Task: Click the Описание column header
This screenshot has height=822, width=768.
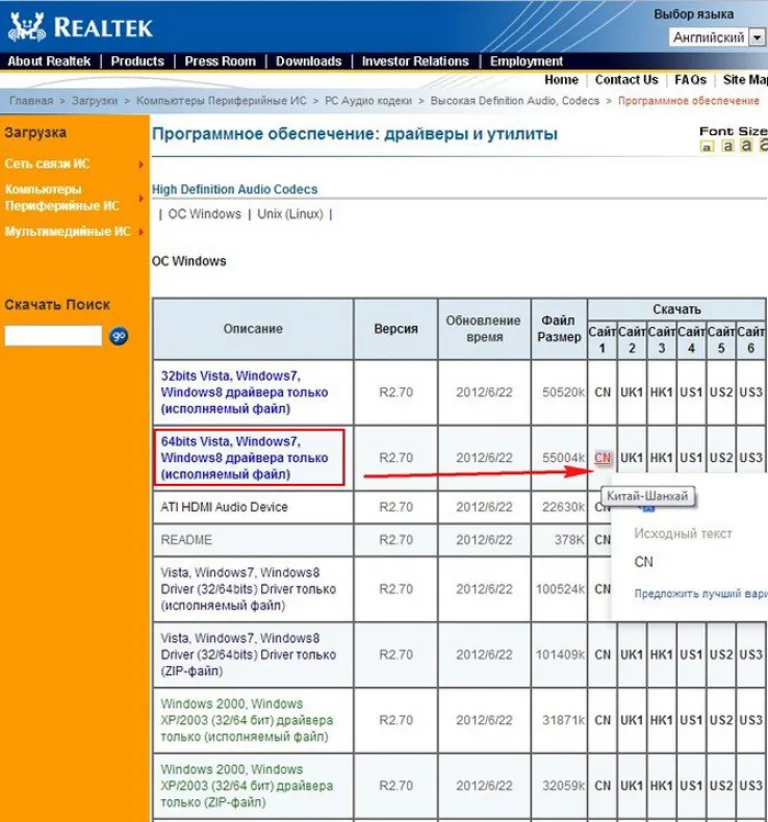Action: (253, 329)
